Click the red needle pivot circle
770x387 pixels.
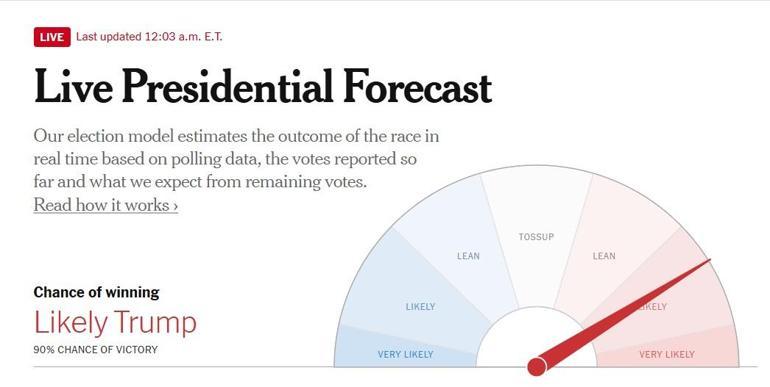[537, 366]
